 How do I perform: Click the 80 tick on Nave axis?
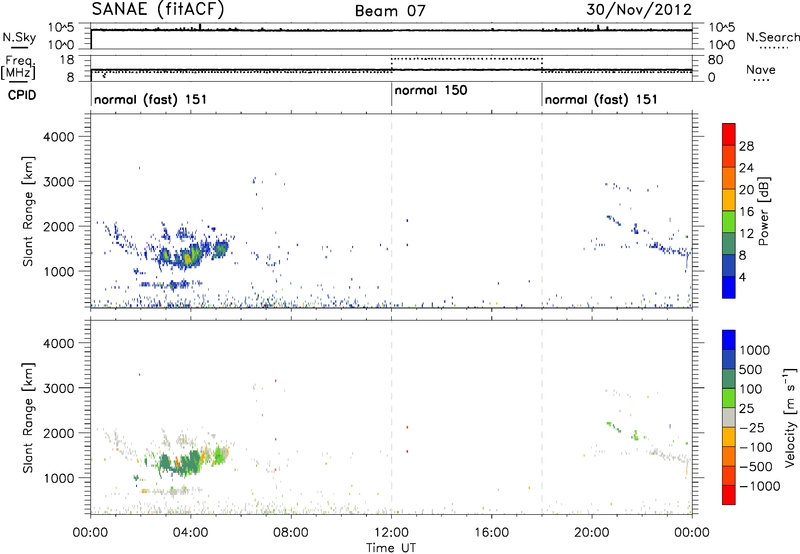tap(716, 60)
